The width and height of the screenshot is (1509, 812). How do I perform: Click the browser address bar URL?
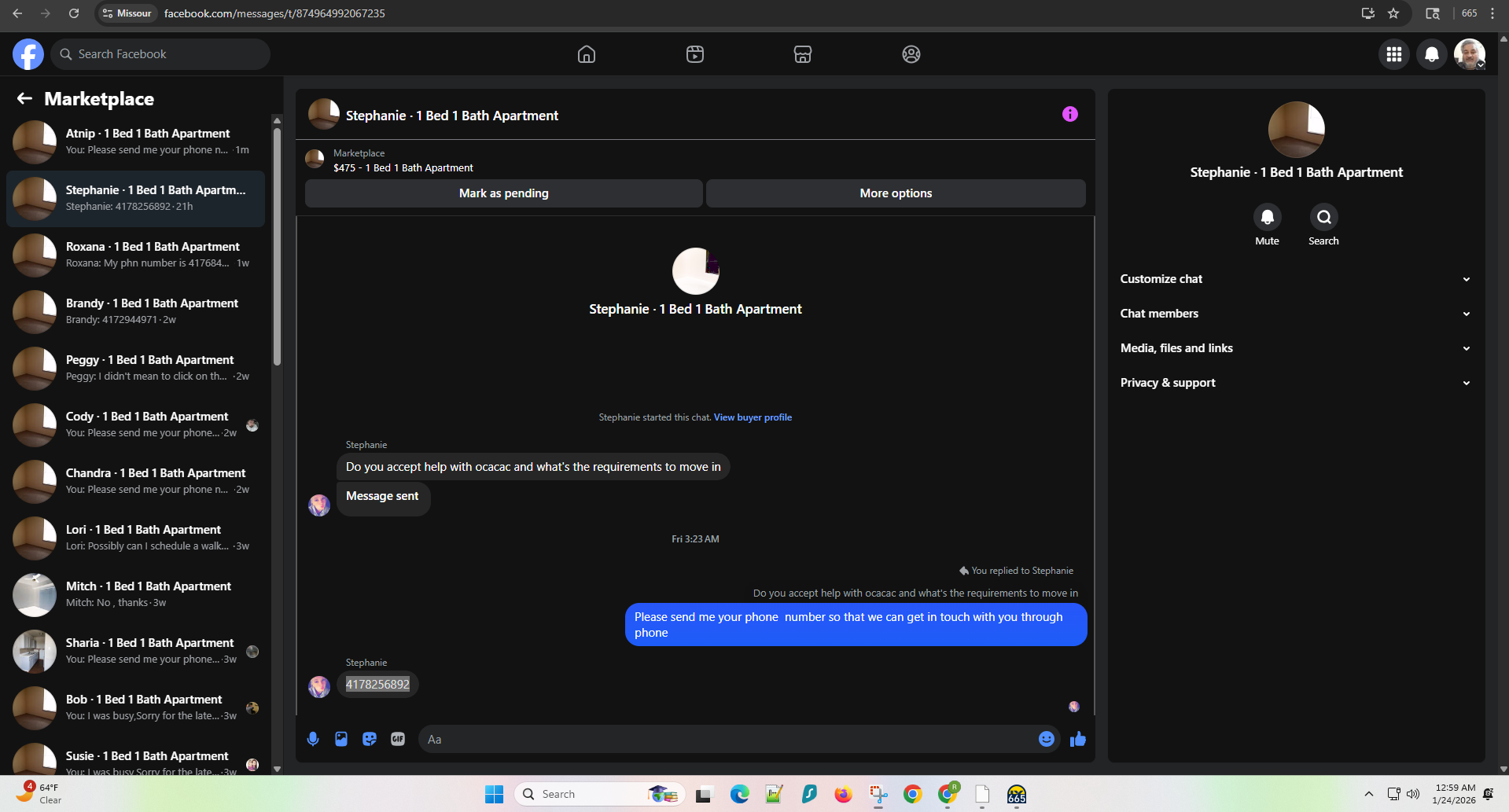(274, 13)
